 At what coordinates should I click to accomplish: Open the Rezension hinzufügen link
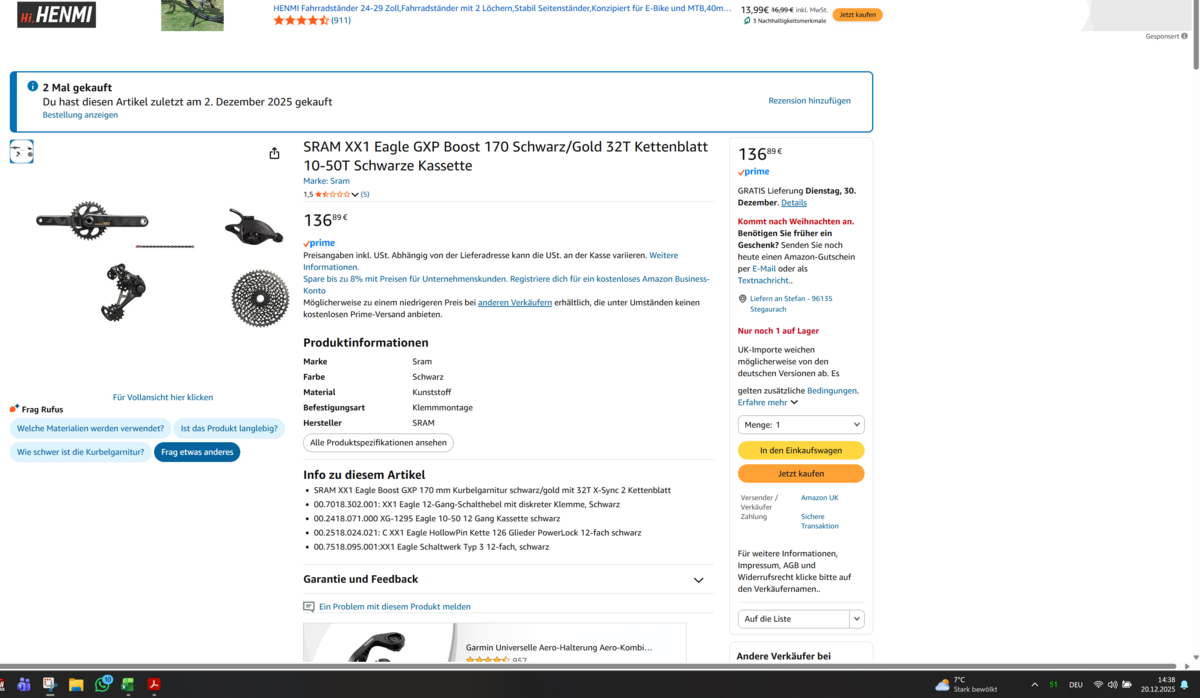pyautogui.click(x=809, y=101)
